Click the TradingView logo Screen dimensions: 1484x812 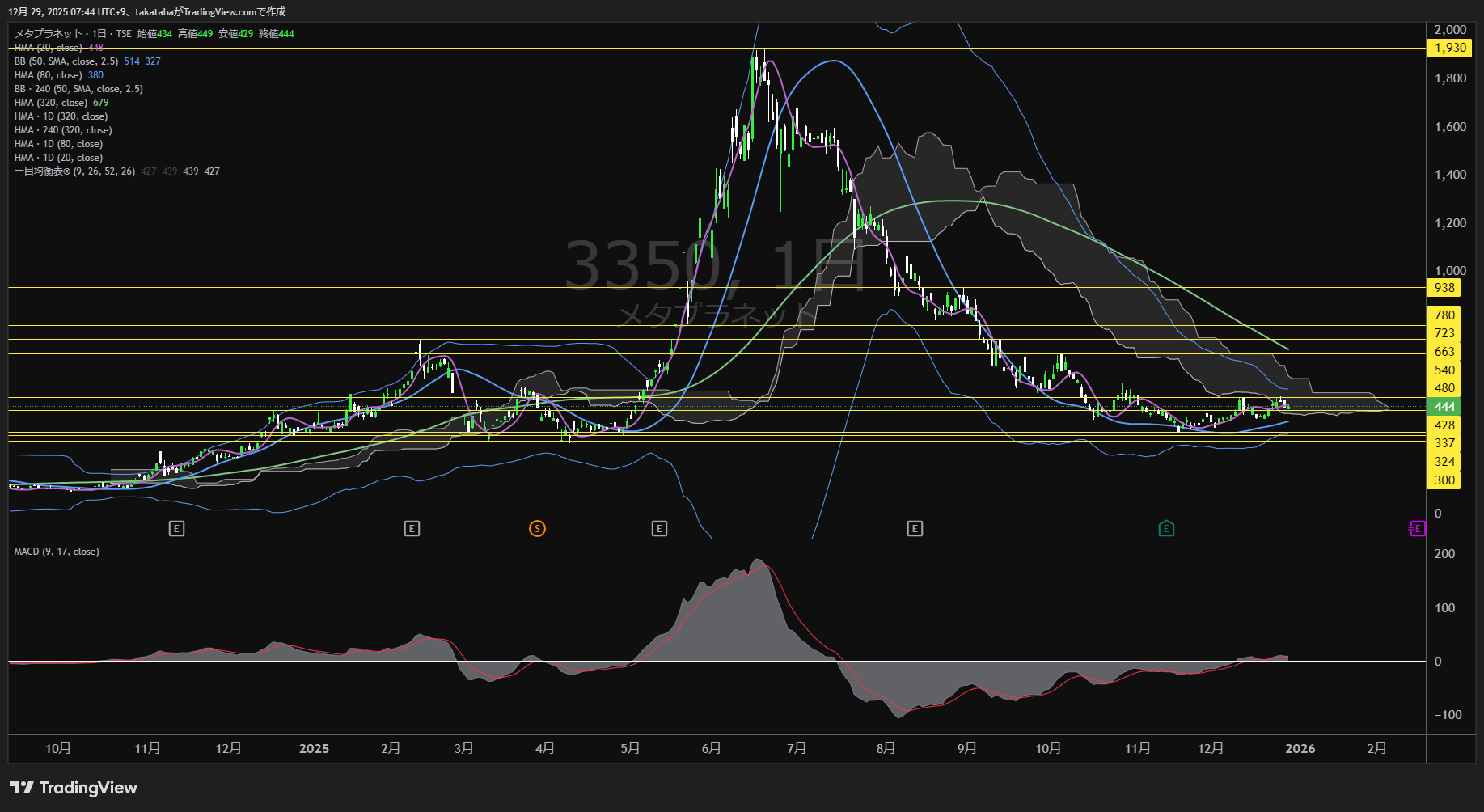pos(74,788)
